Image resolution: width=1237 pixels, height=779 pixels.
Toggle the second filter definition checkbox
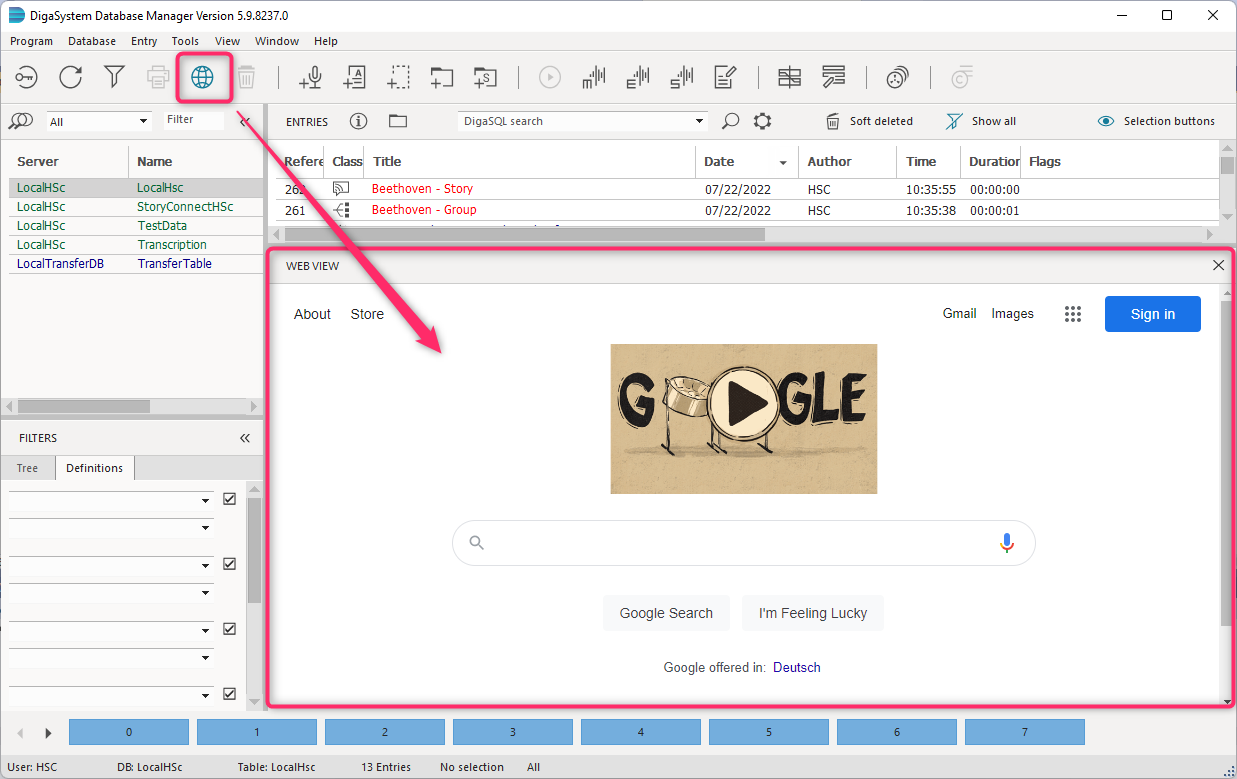(230, 564)
